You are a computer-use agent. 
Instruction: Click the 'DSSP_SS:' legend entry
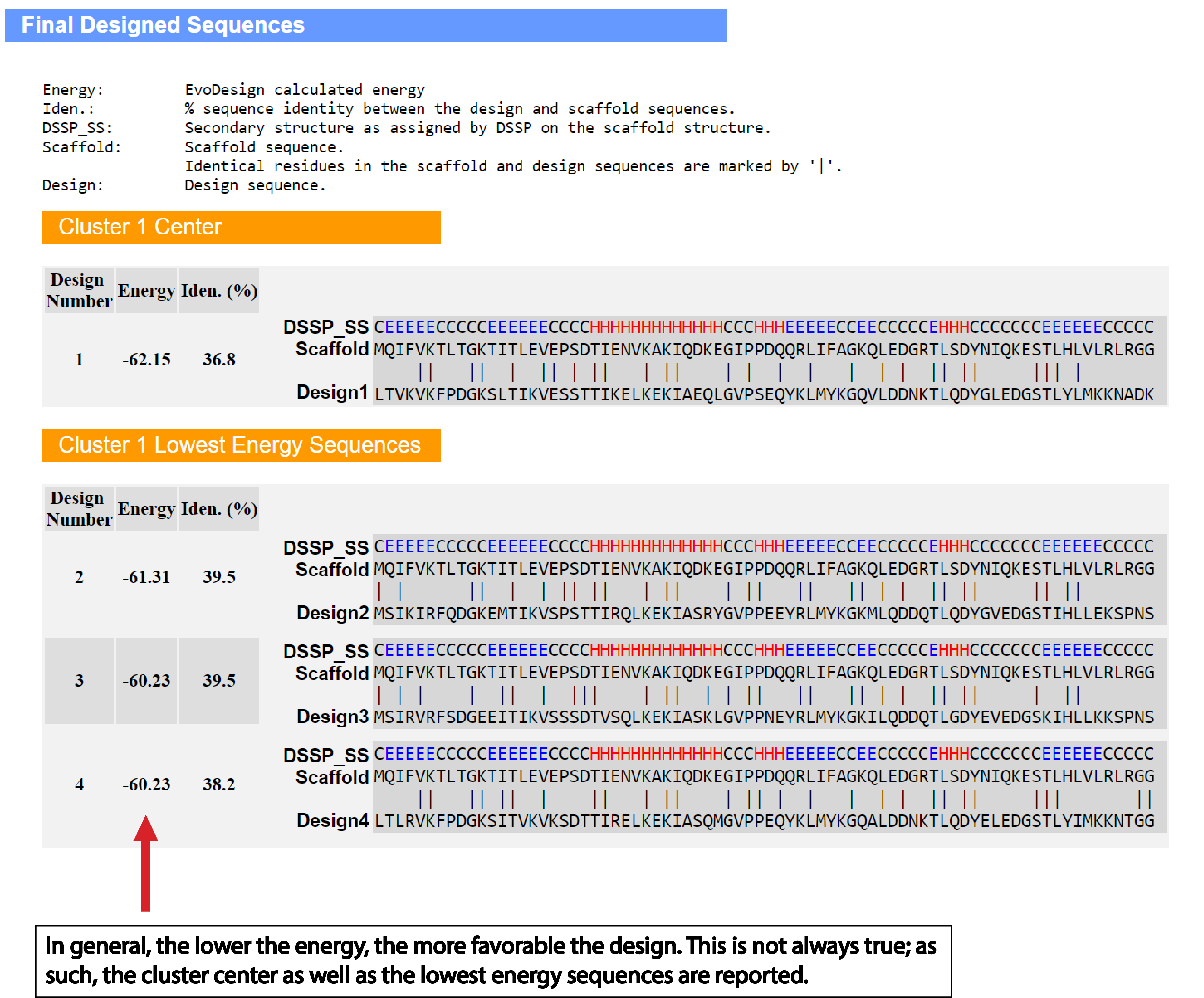click(x=77, y=128)
